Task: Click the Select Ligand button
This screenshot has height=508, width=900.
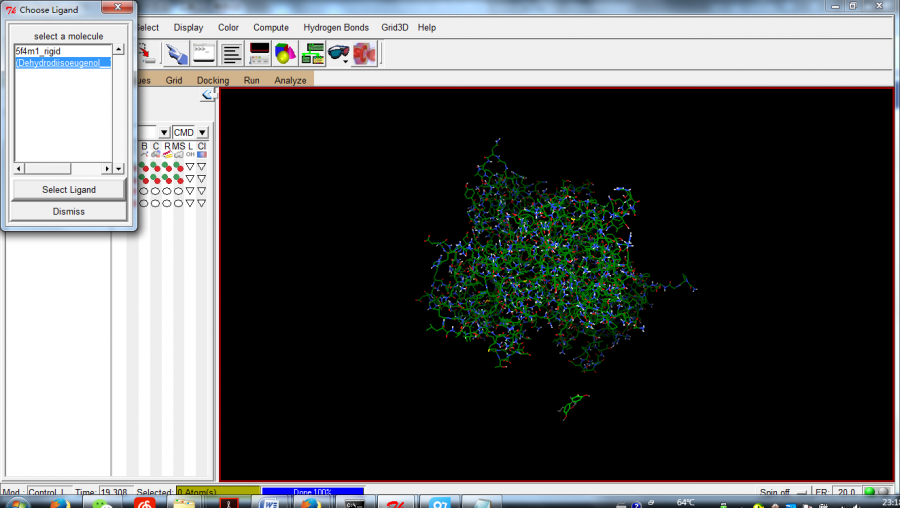Action: click(69, 189)
